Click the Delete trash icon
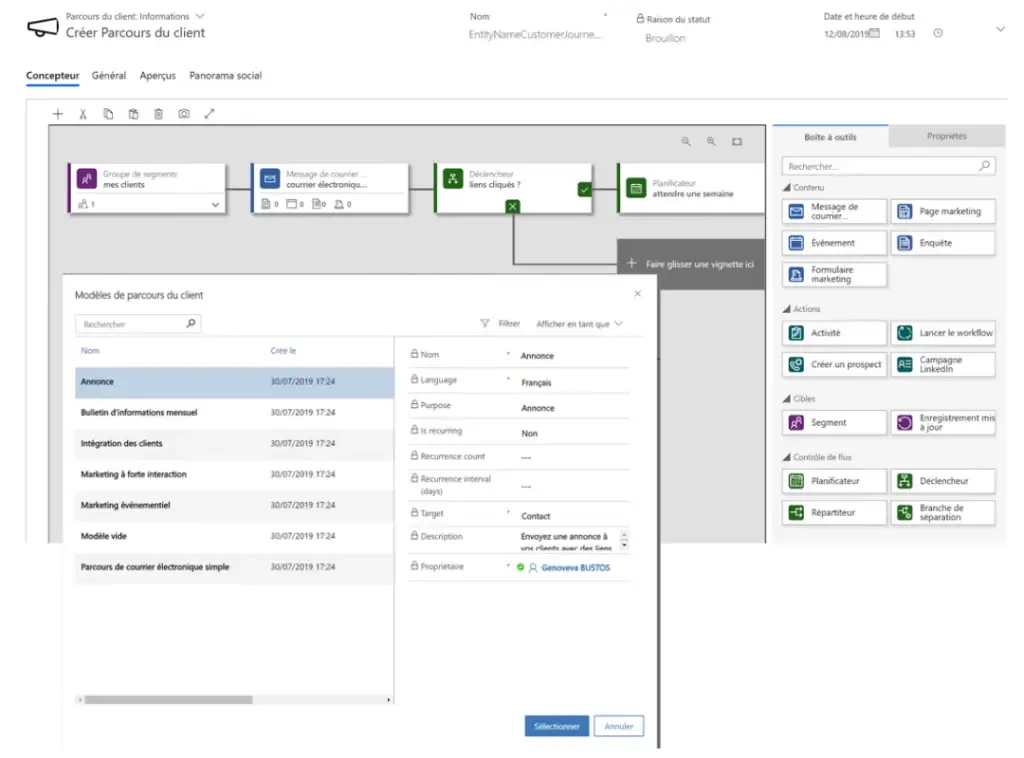This screenshot has height=758, width=1024. 158,114
